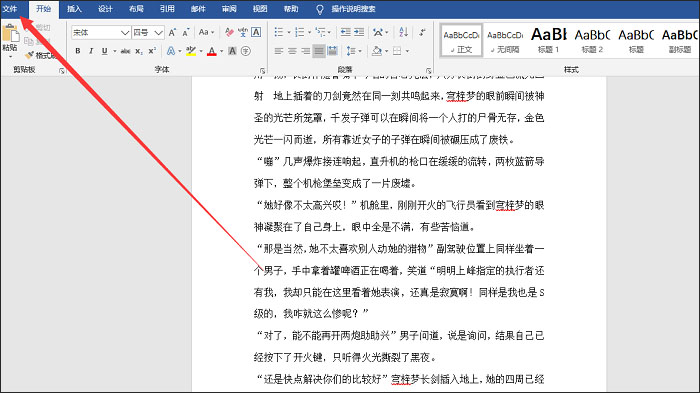Open the font color dropdown arrow
Screen dimensions: 700x393
(x=222, y=51)
